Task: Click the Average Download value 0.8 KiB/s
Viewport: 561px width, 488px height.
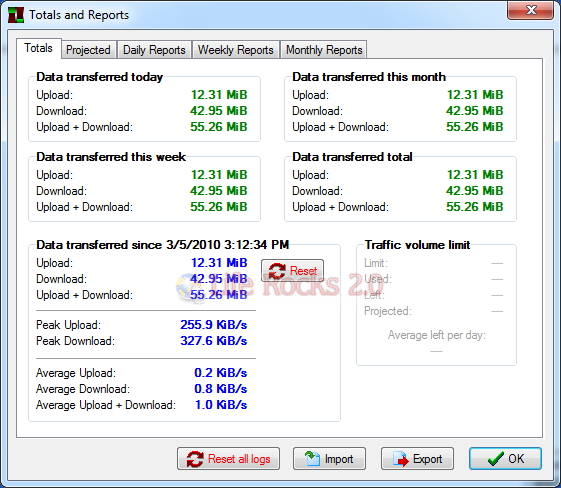Action: tap(221, 389)
